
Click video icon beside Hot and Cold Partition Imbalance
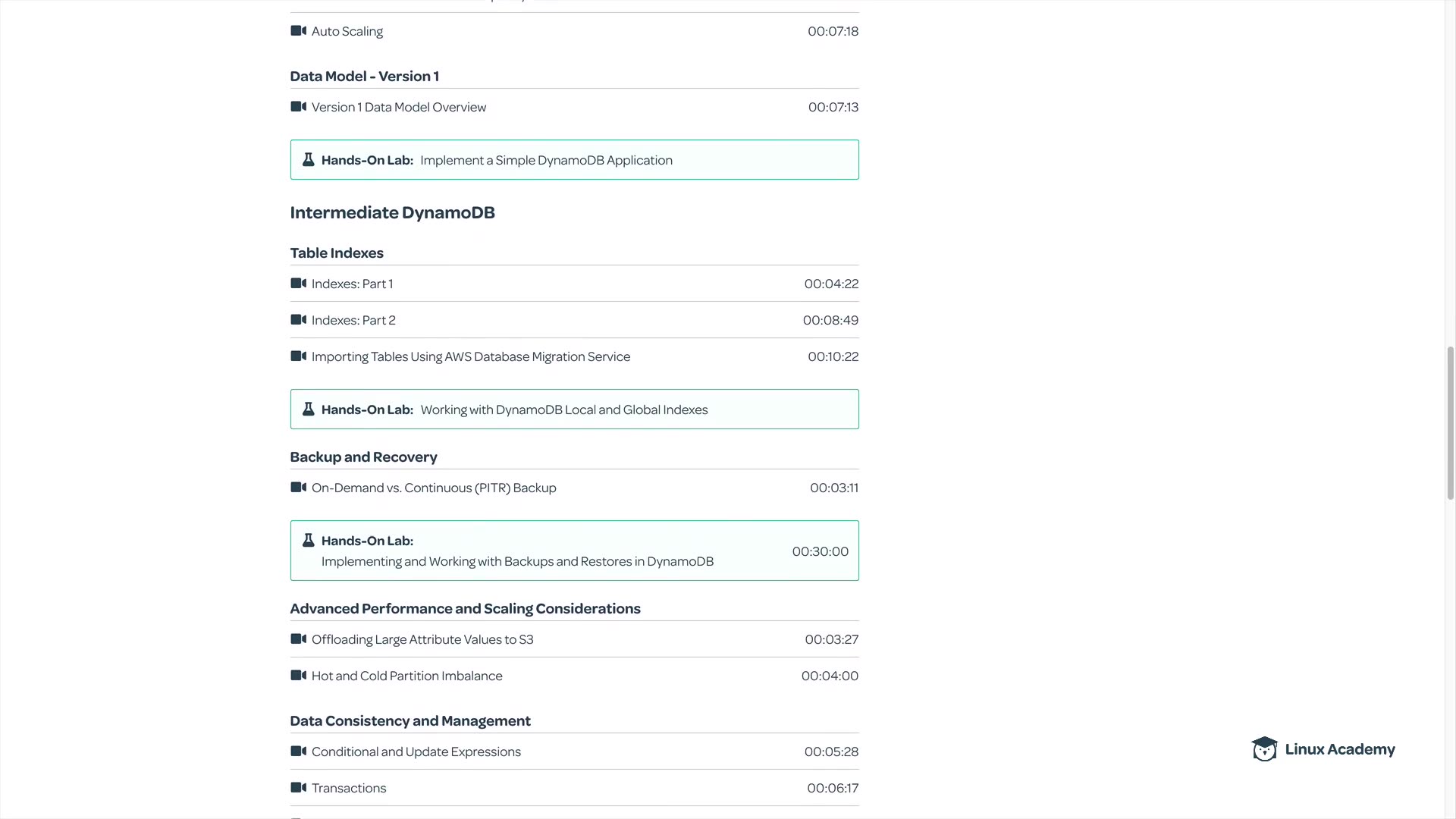pyautogui.click(x=298, y=676)
